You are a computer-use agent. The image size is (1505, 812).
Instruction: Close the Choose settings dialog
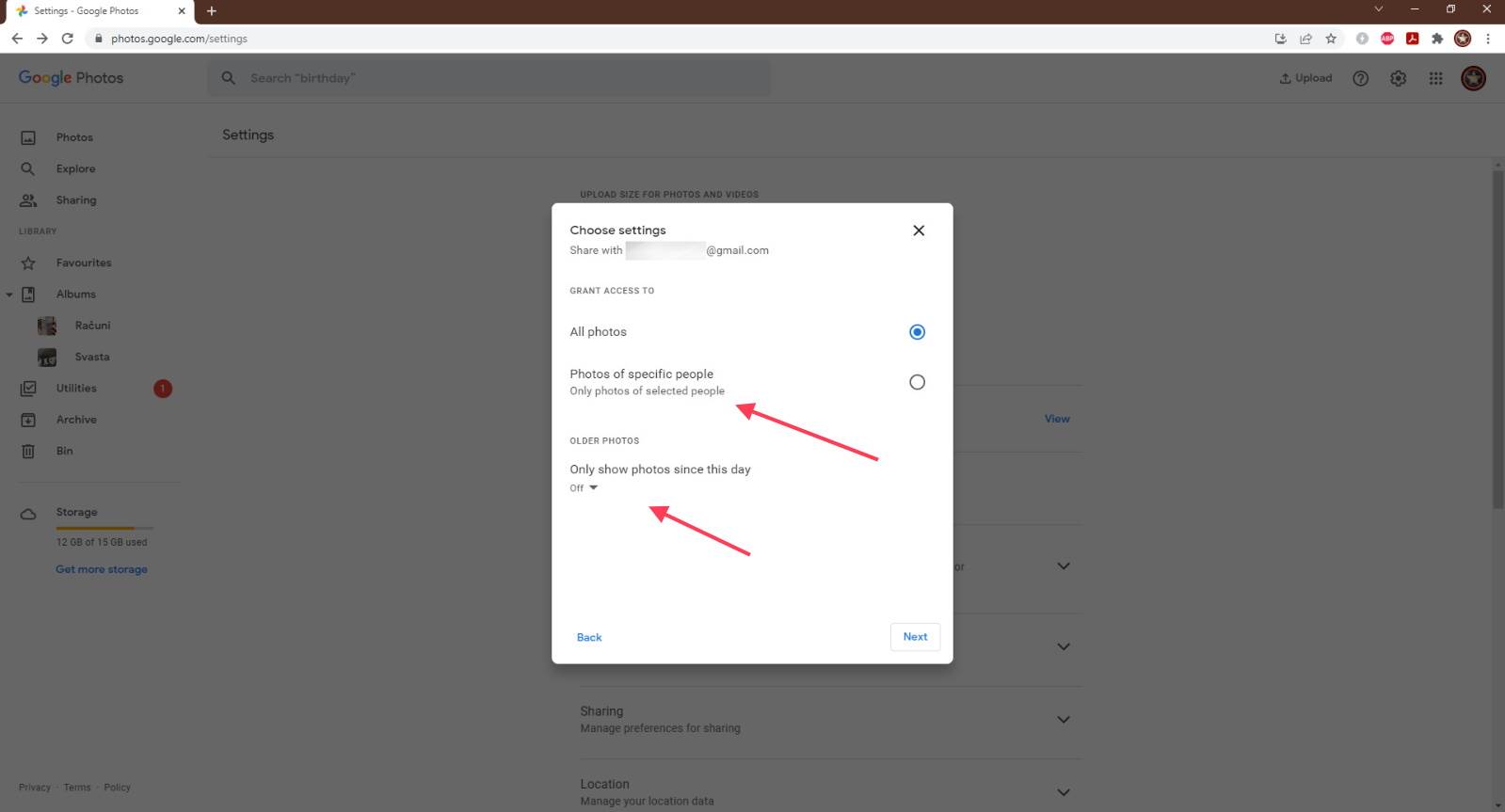click(x=919, y=231)
